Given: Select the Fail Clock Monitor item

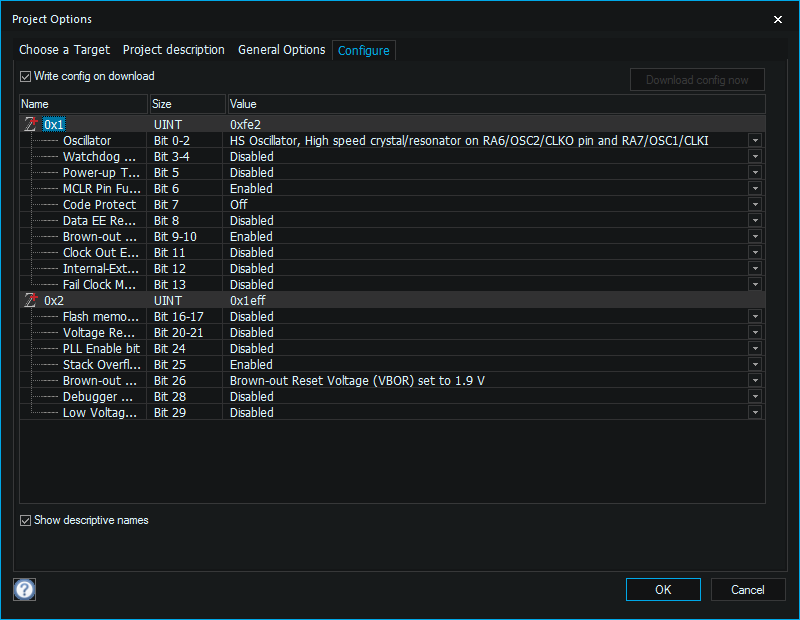Looking at the screenshot, I should (x=99, y=284).
